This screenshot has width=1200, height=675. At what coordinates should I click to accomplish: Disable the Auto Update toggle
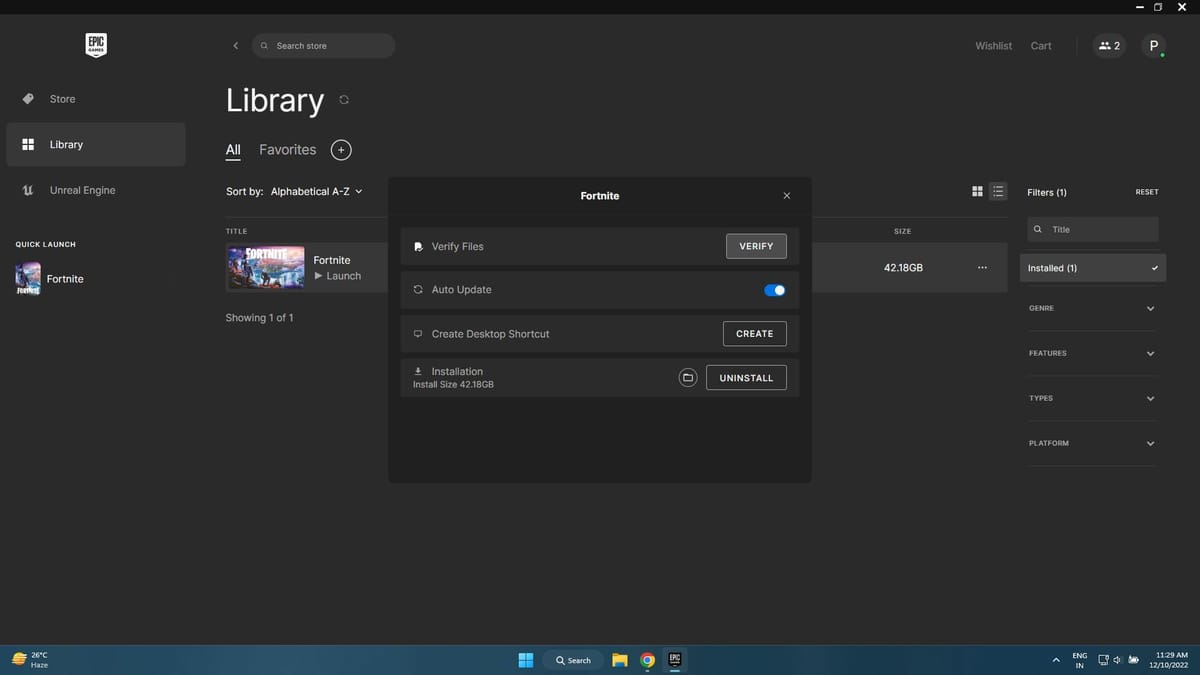[x=774, y=290]
